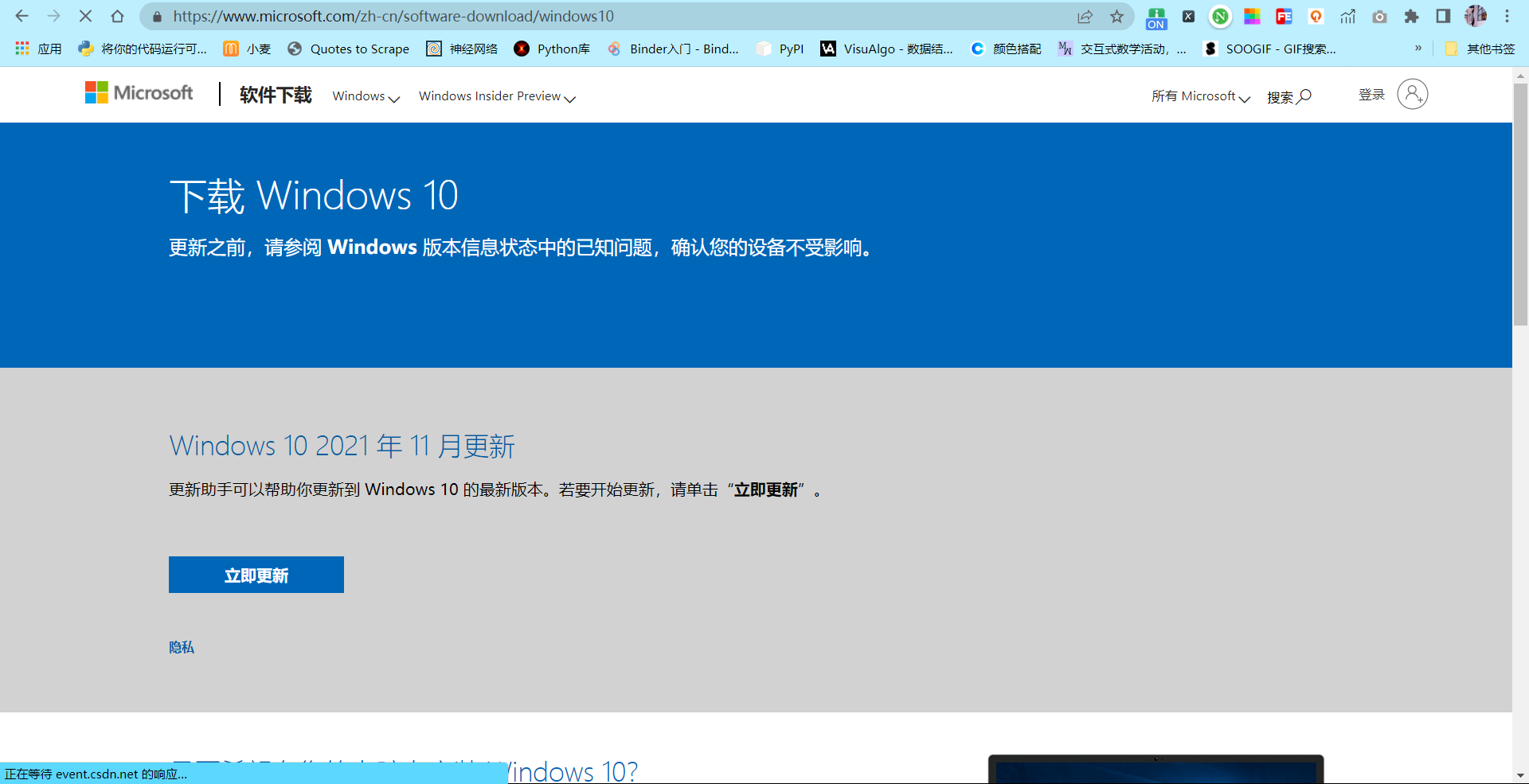This screenshot has height=784, width=1529.
Task: Open the 软件下载 home link
Action: [x=276, y=95]
